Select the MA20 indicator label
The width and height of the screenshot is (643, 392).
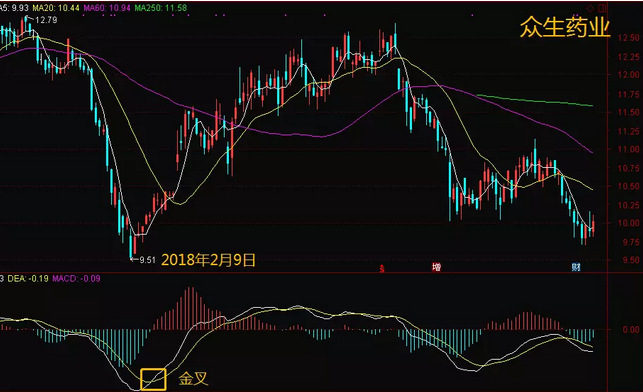tap(56, 8)
